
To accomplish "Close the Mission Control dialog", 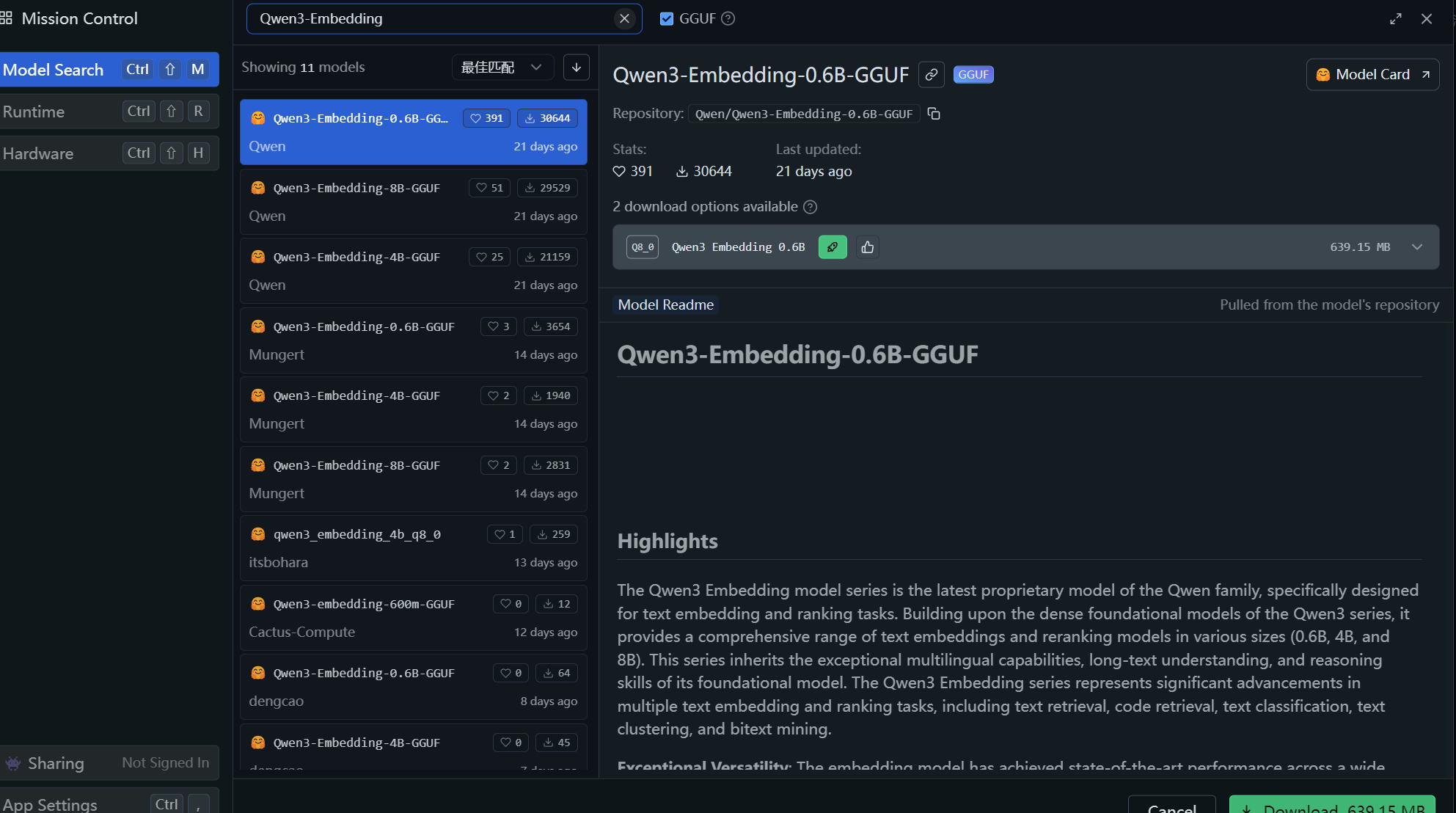I will [x=1426, y=19].
